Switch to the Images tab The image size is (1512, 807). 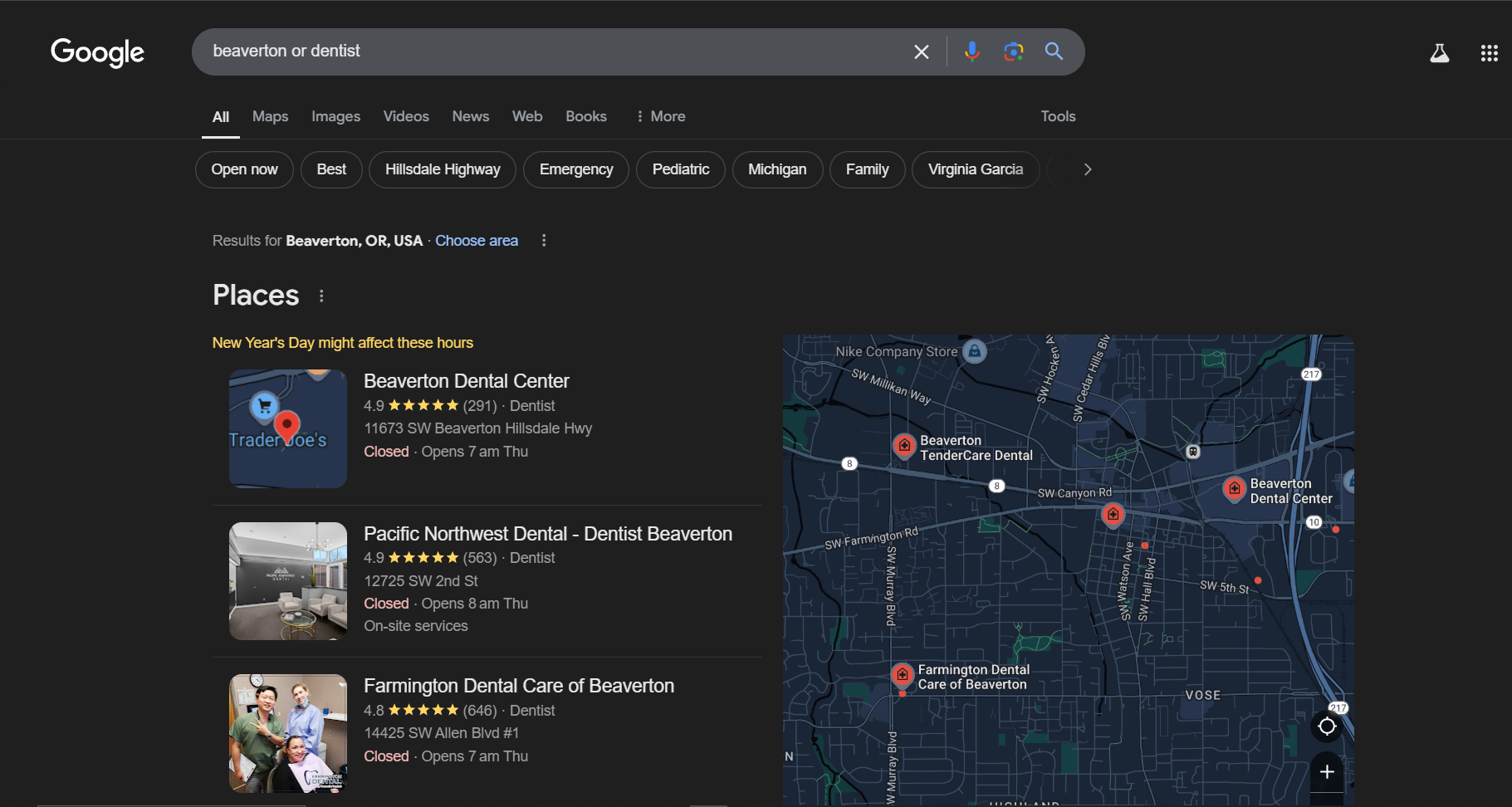coord(335,116)
